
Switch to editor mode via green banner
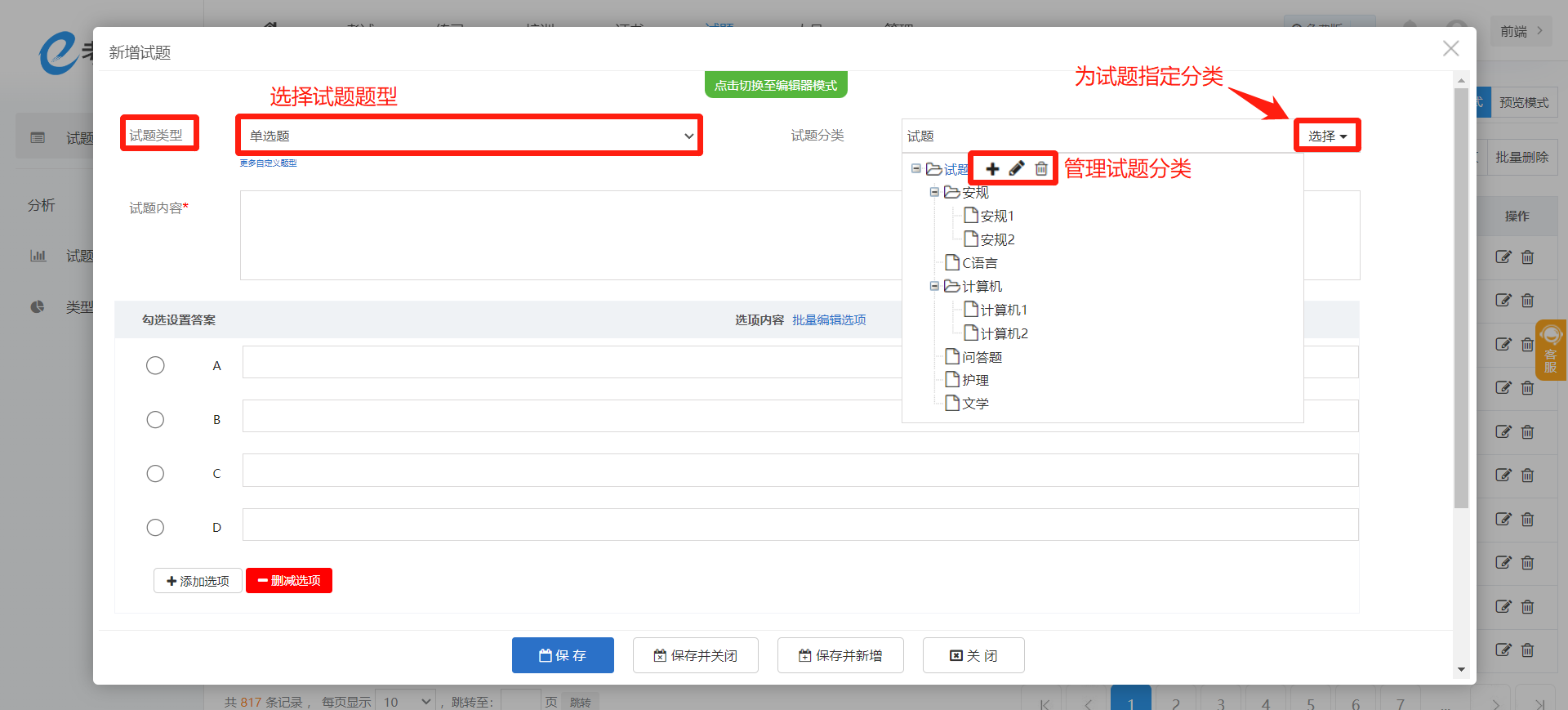(x=776, y=85)
